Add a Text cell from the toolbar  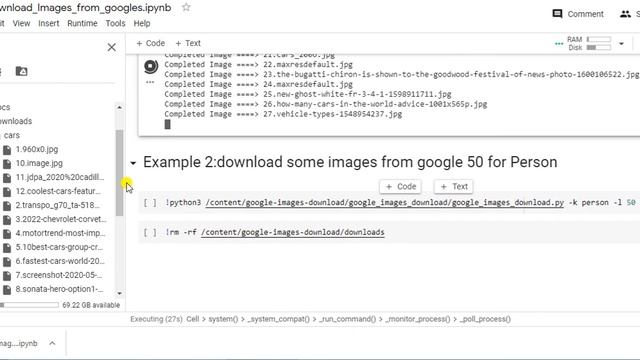188,43
